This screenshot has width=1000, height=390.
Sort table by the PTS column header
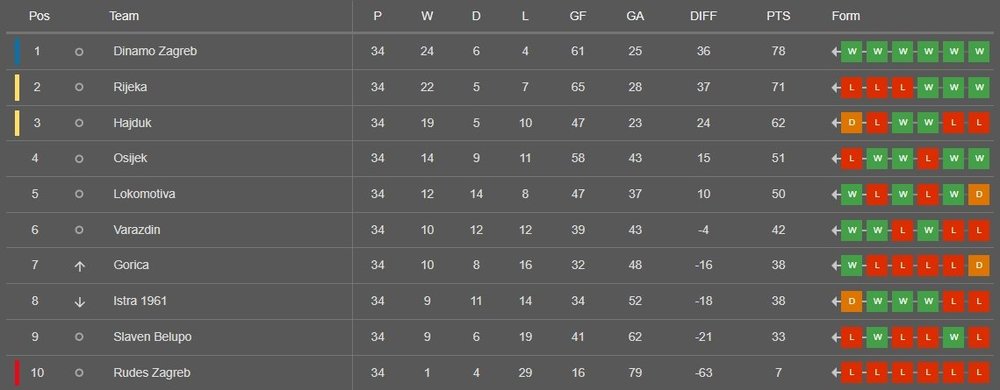[x=778, y=17]
